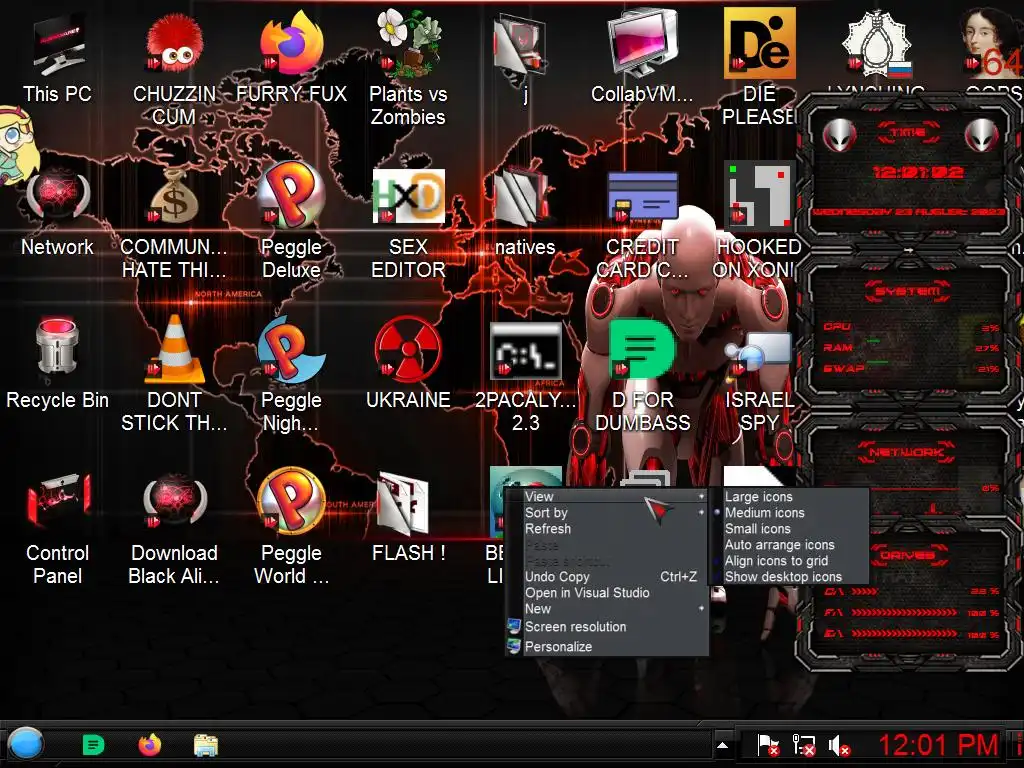1024x768 pixels.
Task: Open the red radiation symbol shortcut
Action: [x=409, y=349]
